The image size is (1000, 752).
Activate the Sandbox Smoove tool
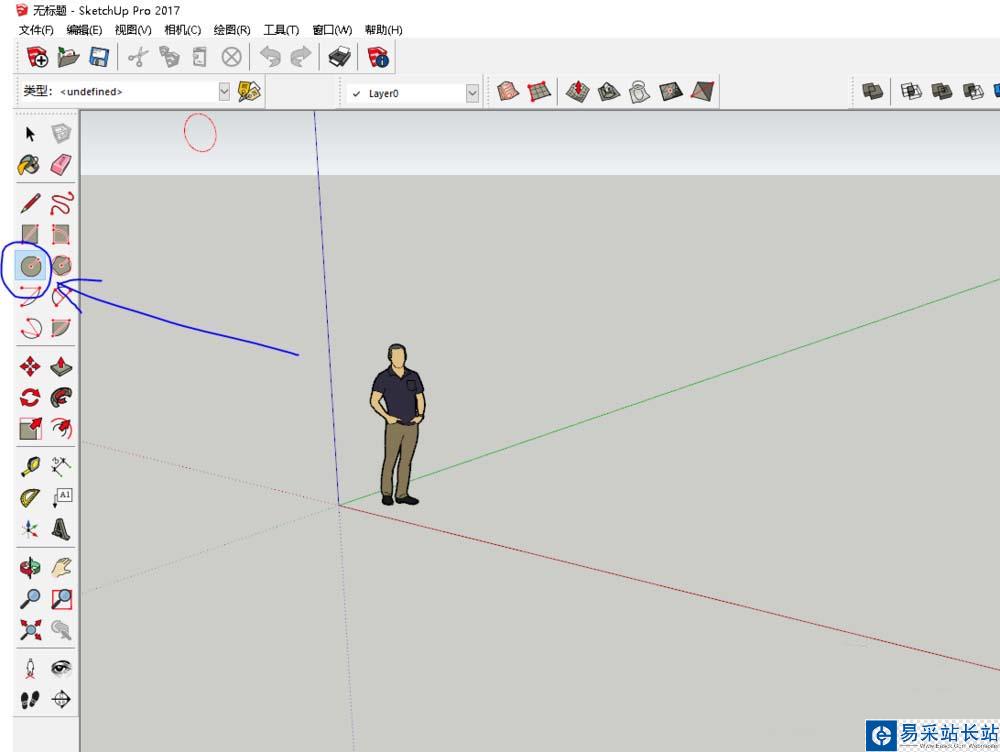(x=577, y=91)
